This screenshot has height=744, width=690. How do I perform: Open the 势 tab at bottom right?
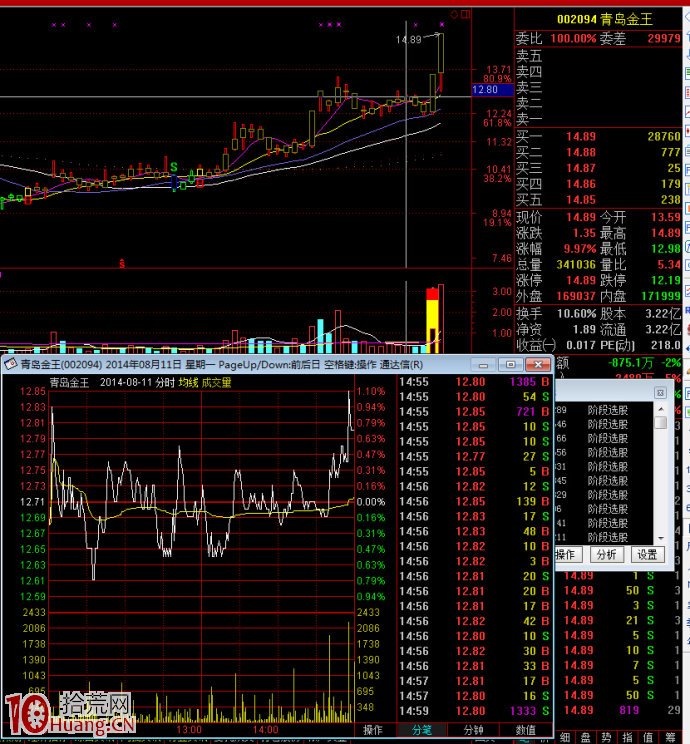tap(606, 737)
